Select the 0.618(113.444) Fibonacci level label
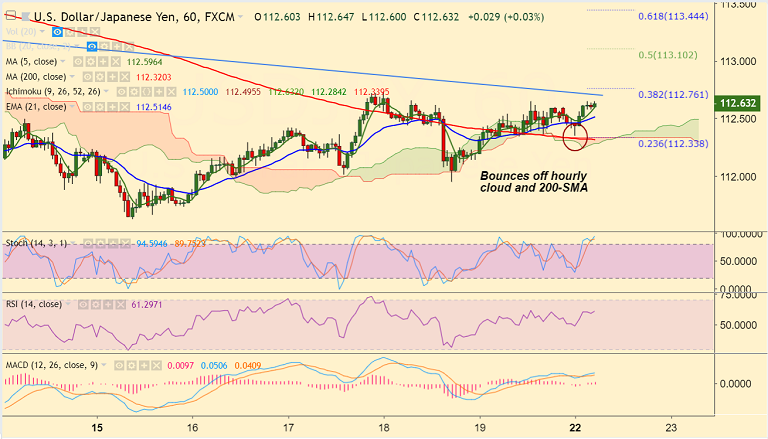This screenshot has height=439, width=768. (x=673, y=17)
